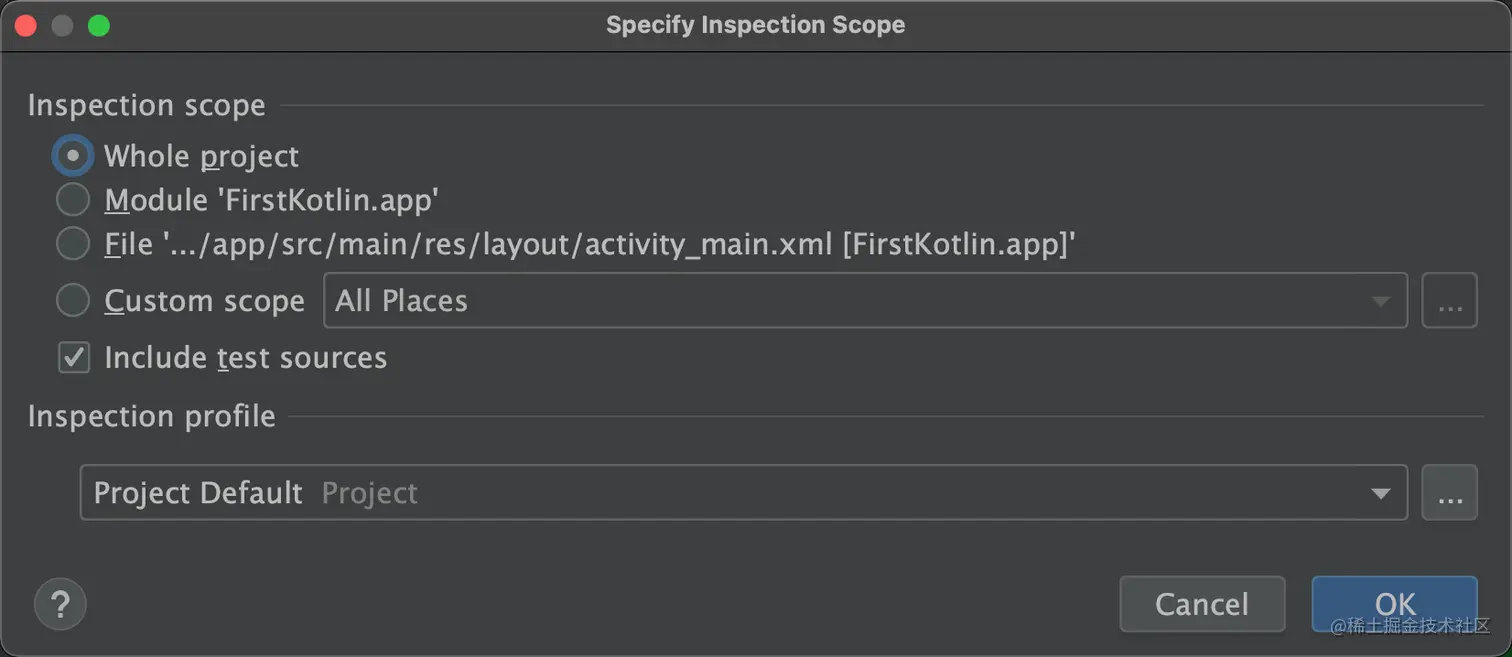Screen dimensions: 1512x657
Task: Toggle the Include test sources checkbox
Action: (74, 357)
